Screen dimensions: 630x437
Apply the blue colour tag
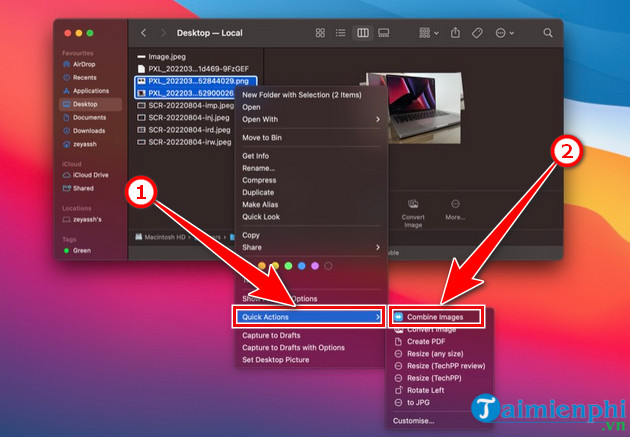click(x=302, y=266)
